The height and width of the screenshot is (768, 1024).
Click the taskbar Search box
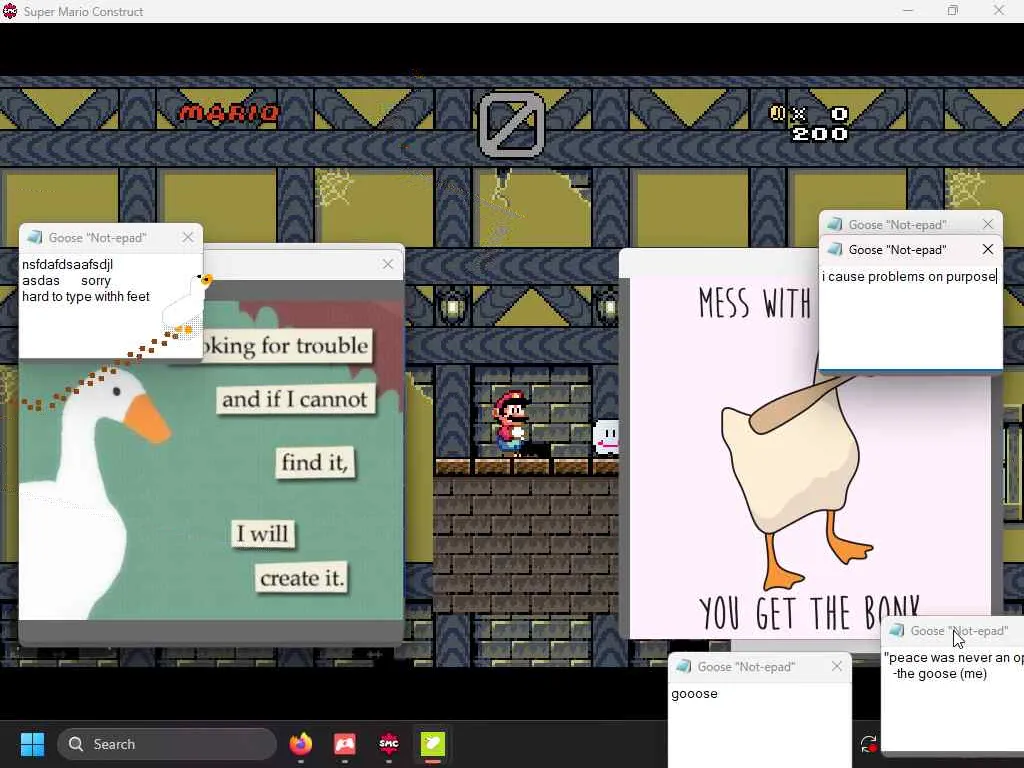[x=167, y=744]
